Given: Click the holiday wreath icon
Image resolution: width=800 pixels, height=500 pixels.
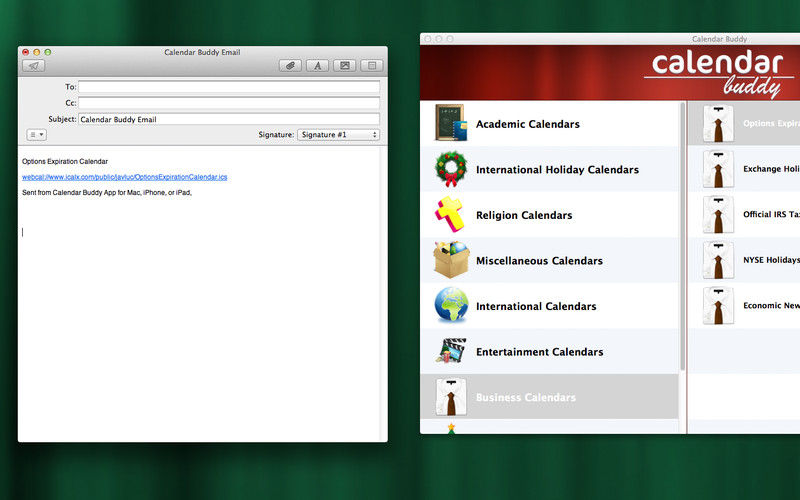Looking at the screenshot, I should 451,169.
